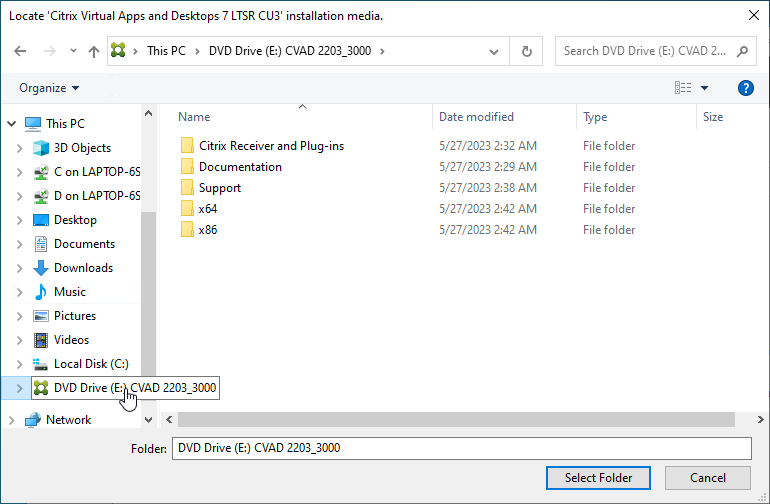Expand C on LAPTOP-6S network drive

(x=20, y=172)
